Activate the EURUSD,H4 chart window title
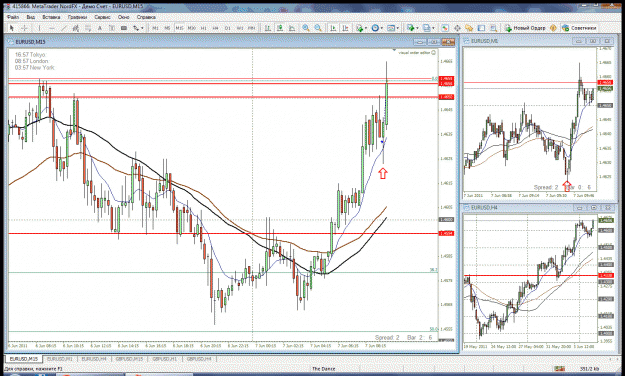 (x=484, y=207)
